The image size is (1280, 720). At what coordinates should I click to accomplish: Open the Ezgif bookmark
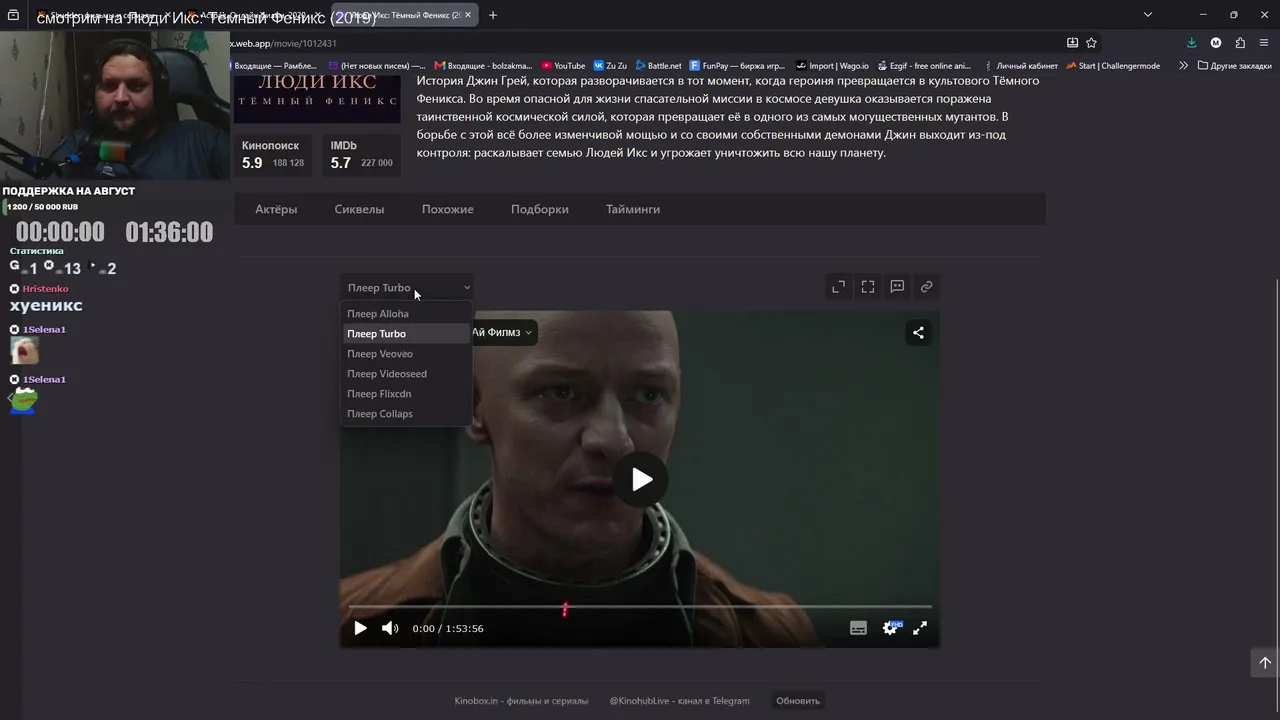(924, 66)
